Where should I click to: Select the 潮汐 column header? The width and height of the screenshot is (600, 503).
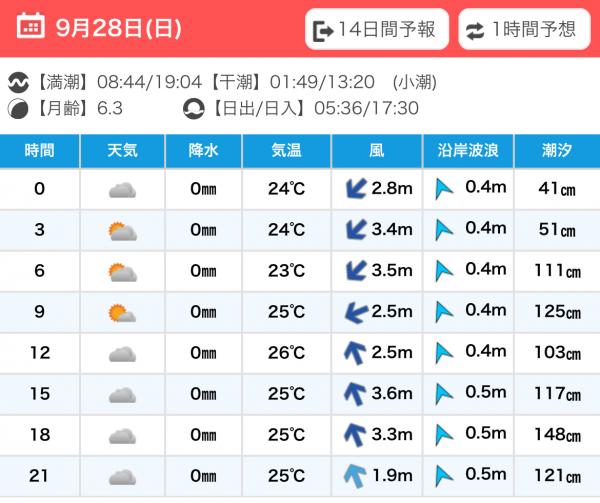(x=557, y=151)
